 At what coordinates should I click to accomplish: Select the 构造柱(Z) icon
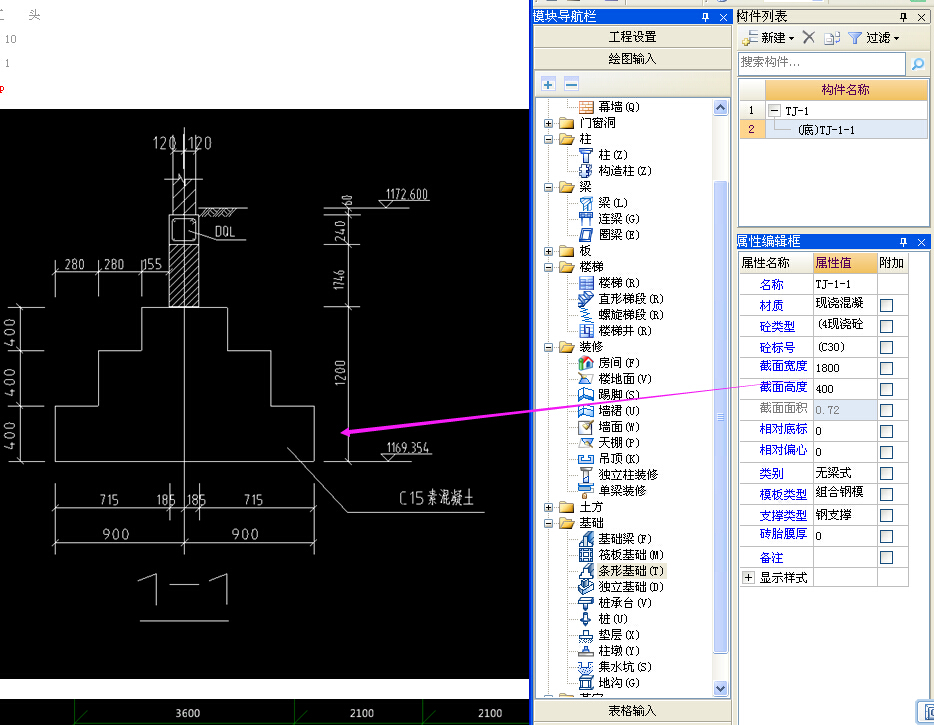[x=586, y=171]
